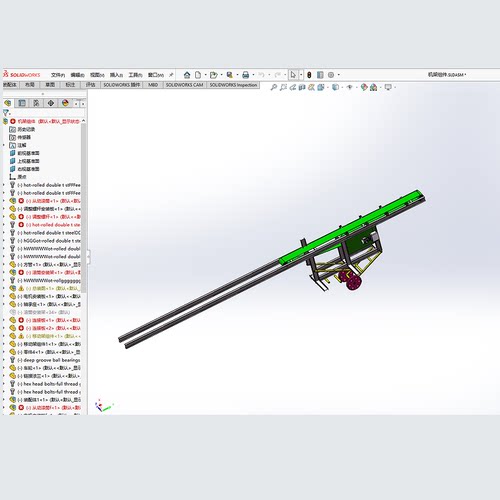500x500 pixels.
Task: Click the tree filter funnel icon
Action: (6, 113)
